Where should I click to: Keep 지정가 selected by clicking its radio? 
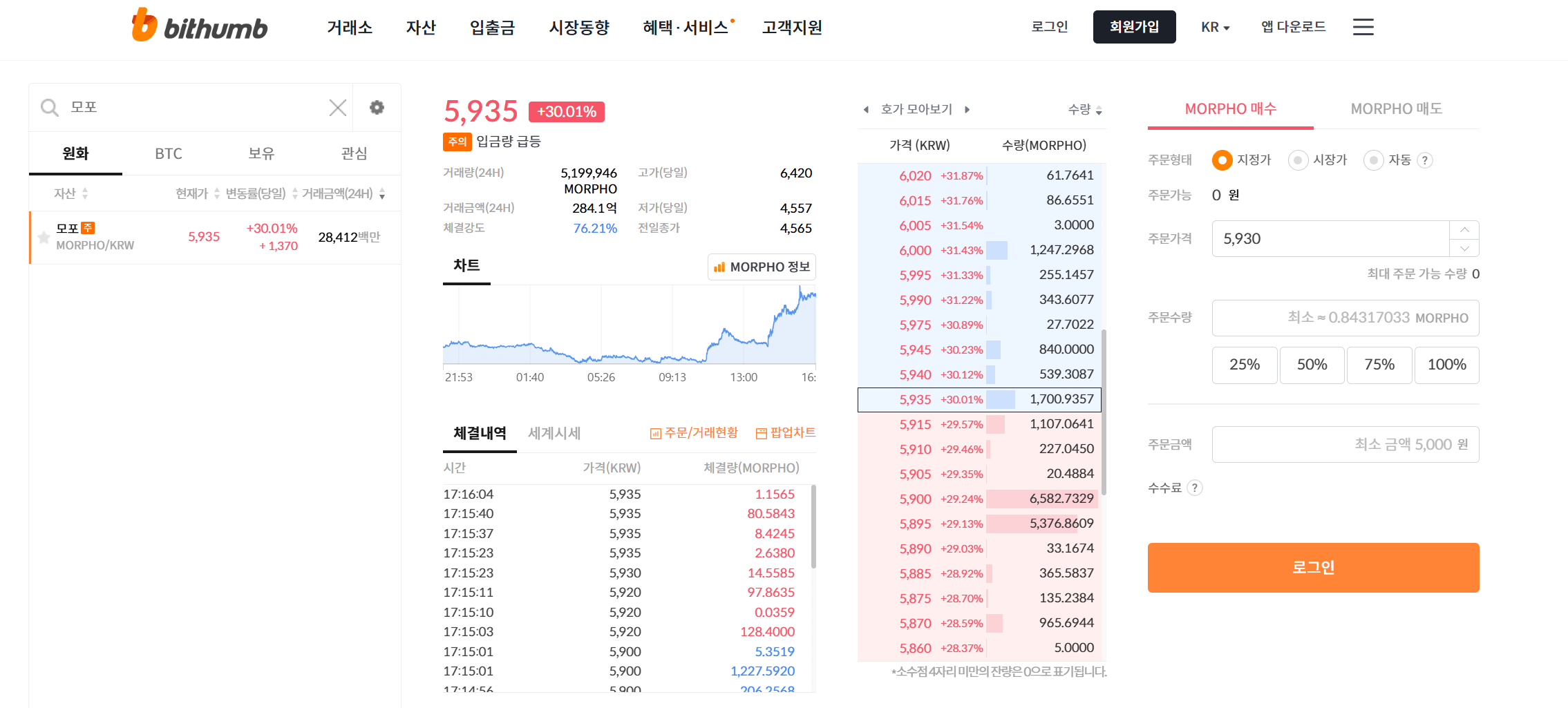pos(1222,160)
